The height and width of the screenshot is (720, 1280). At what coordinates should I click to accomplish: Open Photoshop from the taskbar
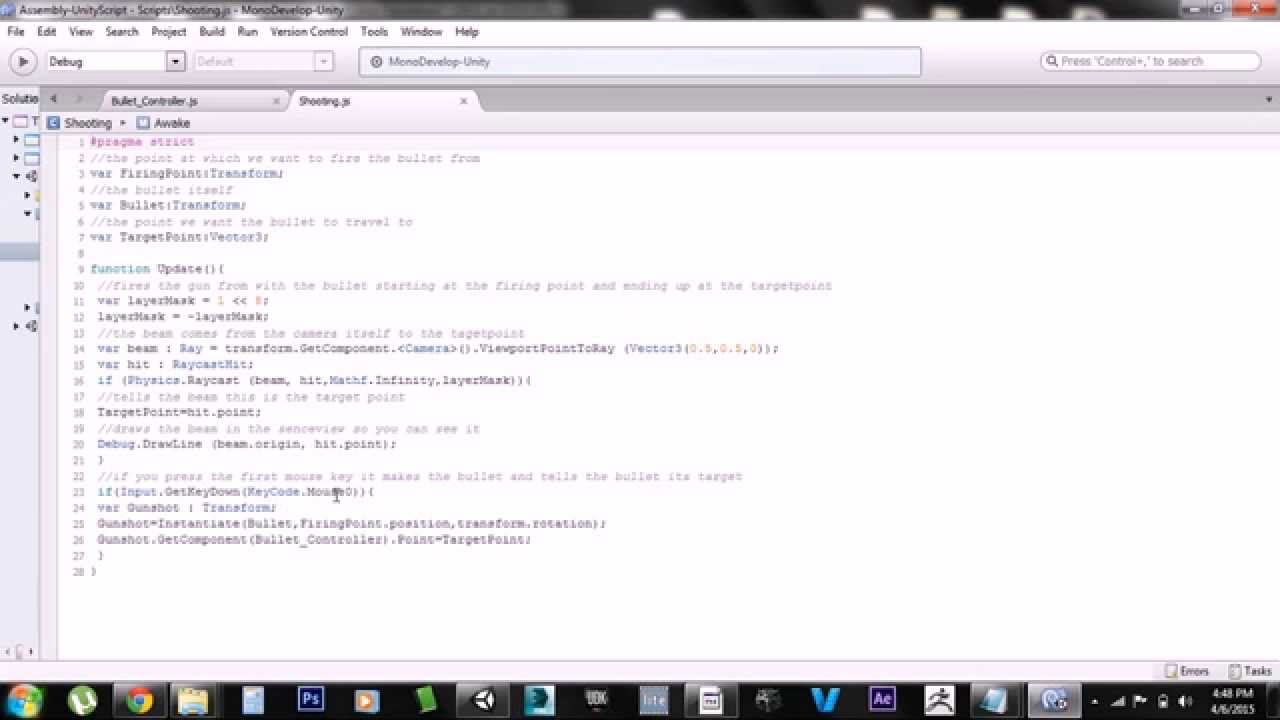[310, 700]
